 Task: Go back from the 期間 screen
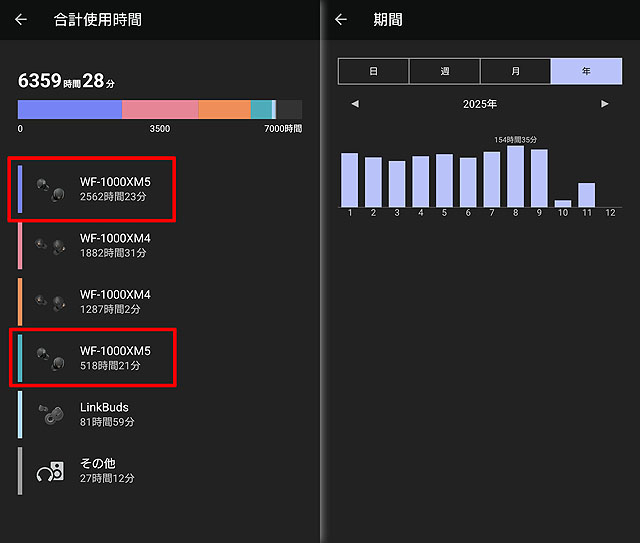pyautogui.click(x=341, y=20)
